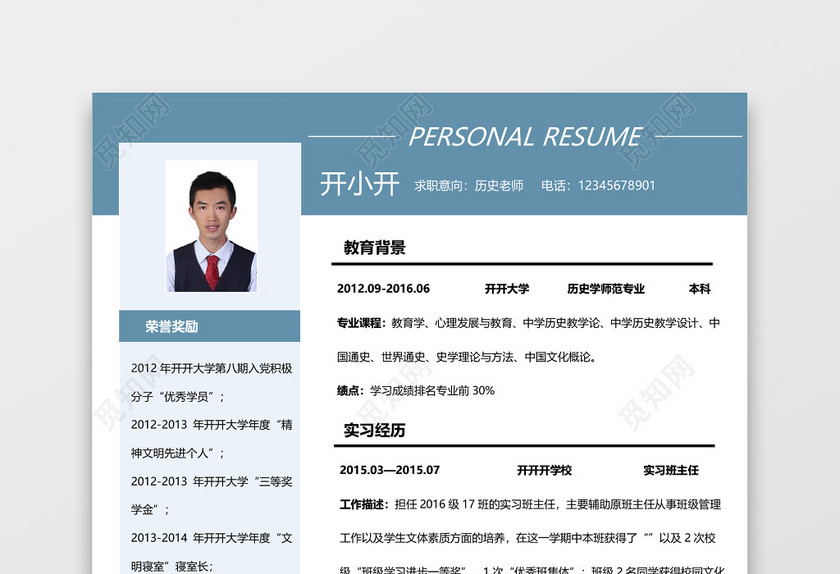
Task: Click the 专业课程 label
Action: (360, 323)
